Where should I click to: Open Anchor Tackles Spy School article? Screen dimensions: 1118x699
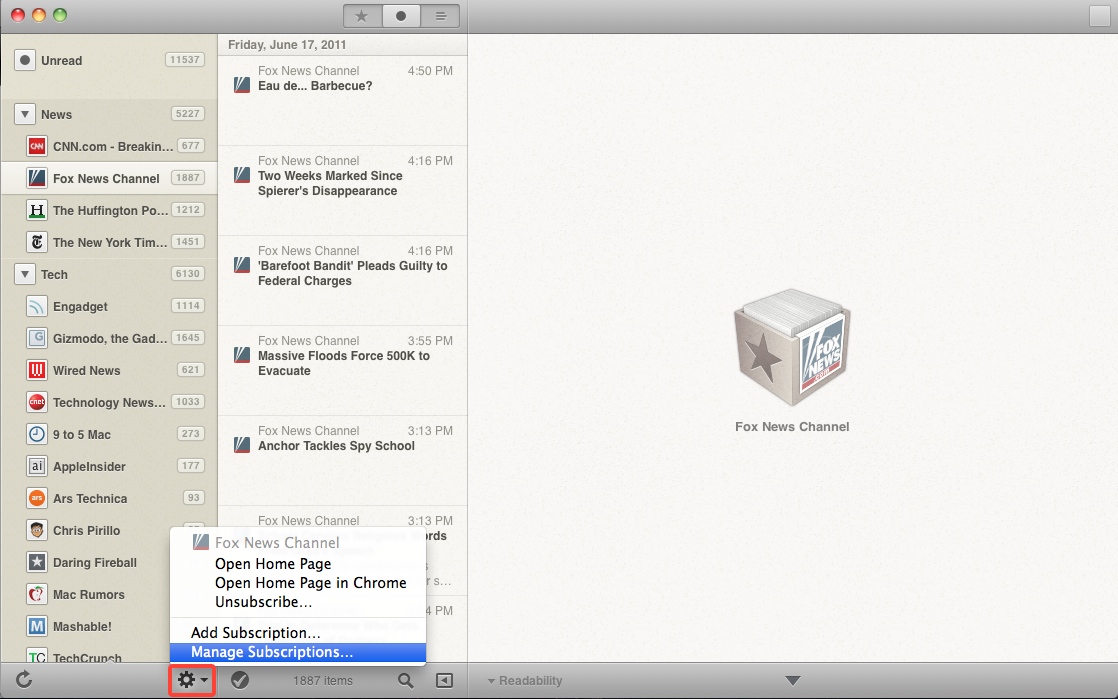[x=342, y=460]
